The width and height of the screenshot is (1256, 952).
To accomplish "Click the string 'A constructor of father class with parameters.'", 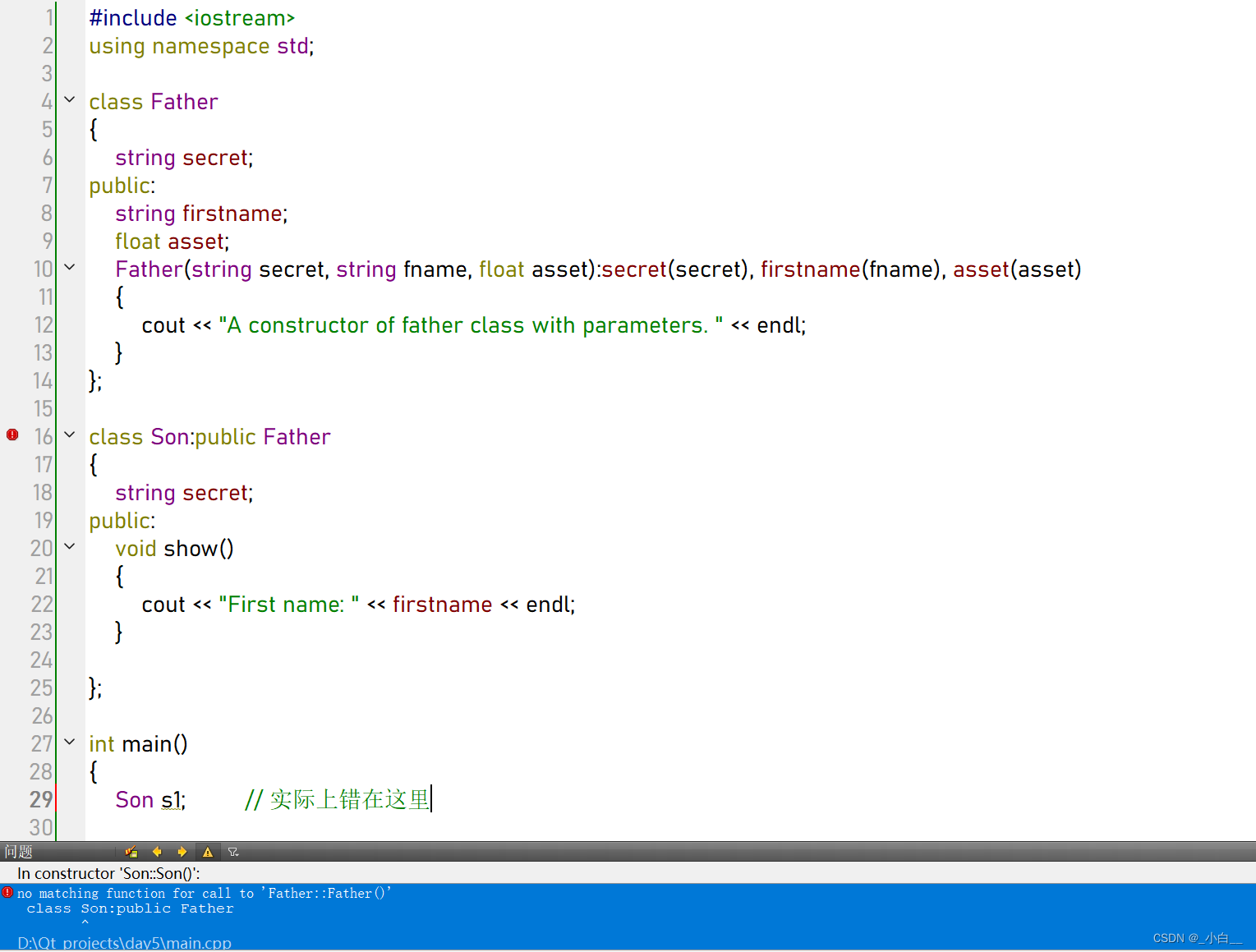I will tap(471, 325).
